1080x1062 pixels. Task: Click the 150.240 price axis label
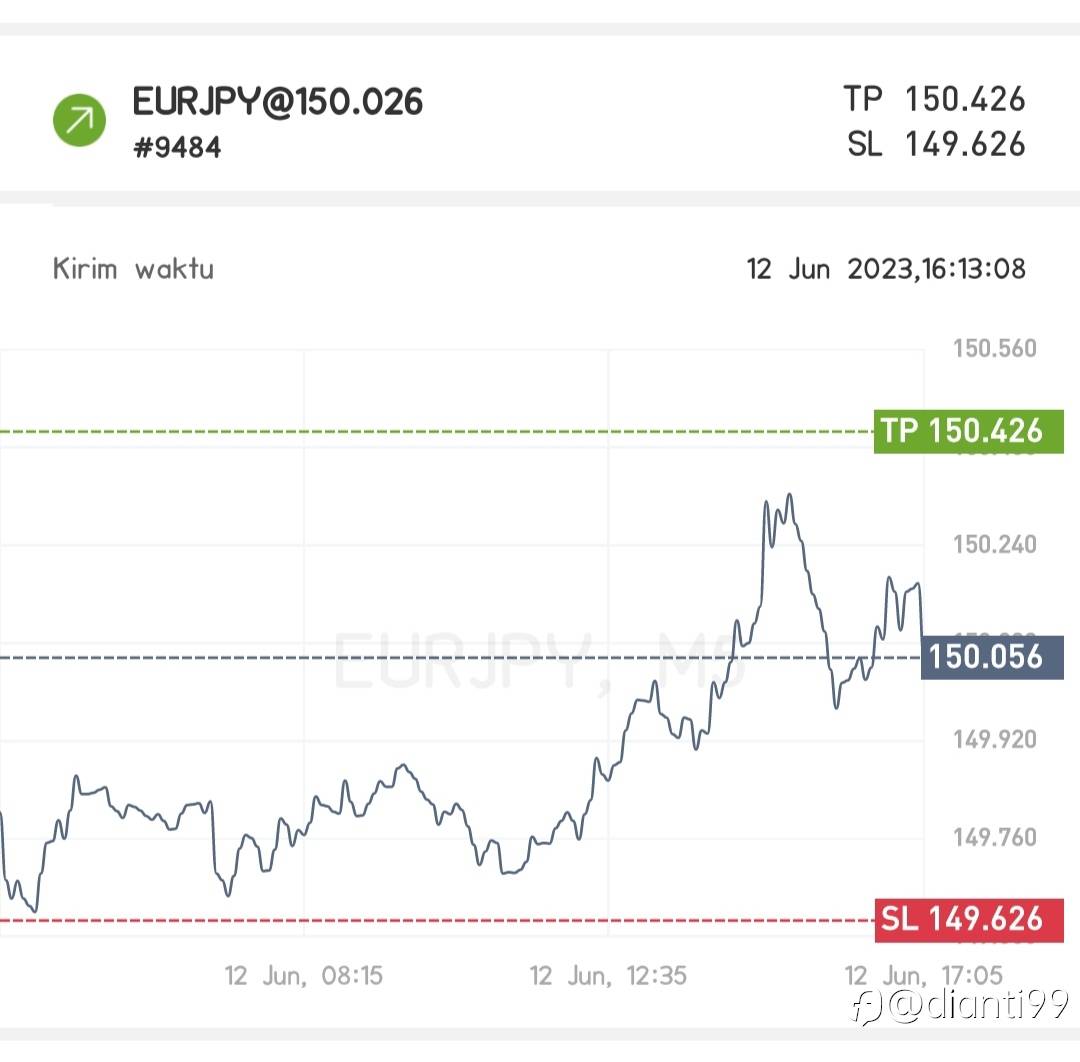click(994, 545)
